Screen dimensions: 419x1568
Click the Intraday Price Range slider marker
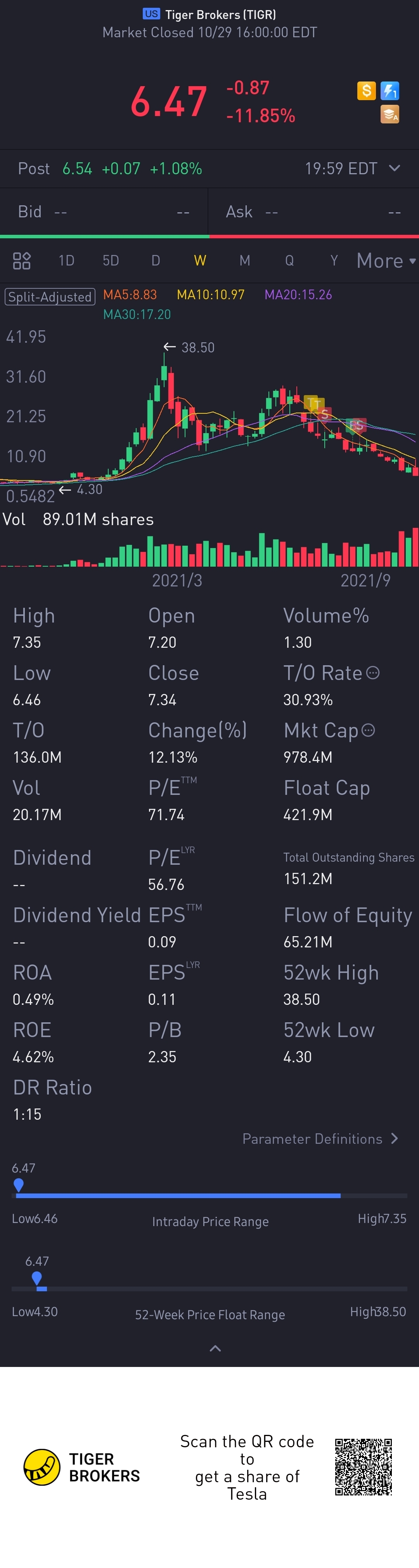pos(18,1185)
